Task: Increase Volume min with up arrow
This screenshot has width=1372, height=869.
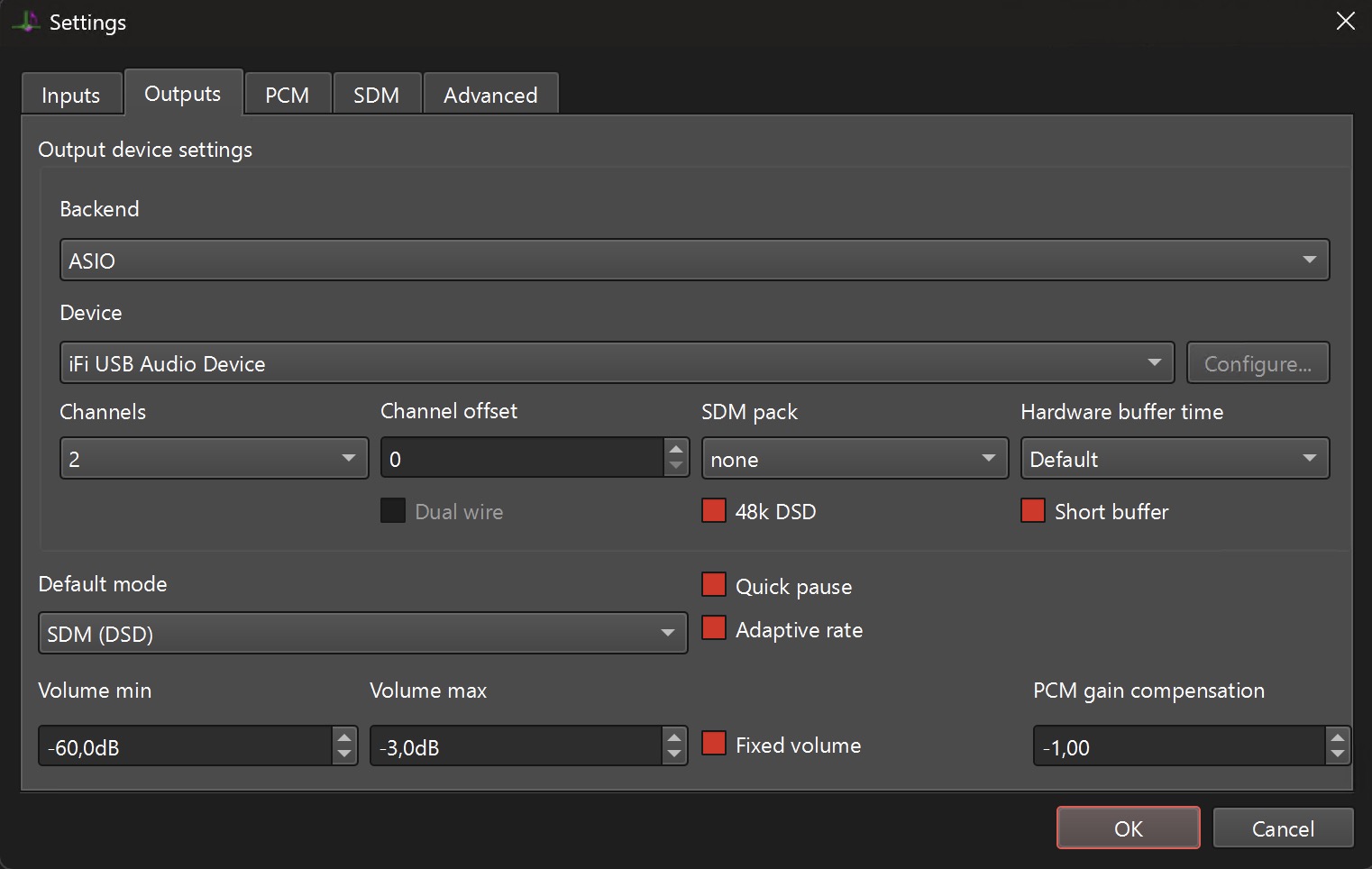Action: click(344, 736)
